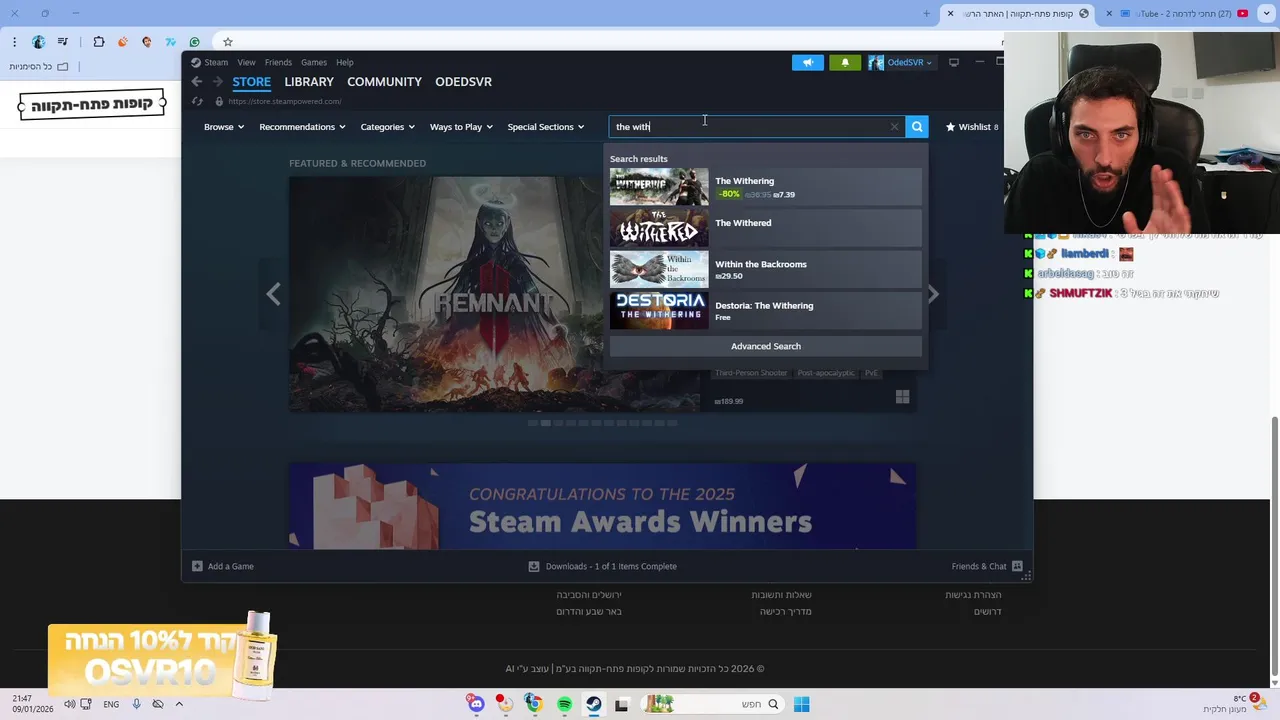
Task: Expand the Categories dropdown
Action: 388,127
